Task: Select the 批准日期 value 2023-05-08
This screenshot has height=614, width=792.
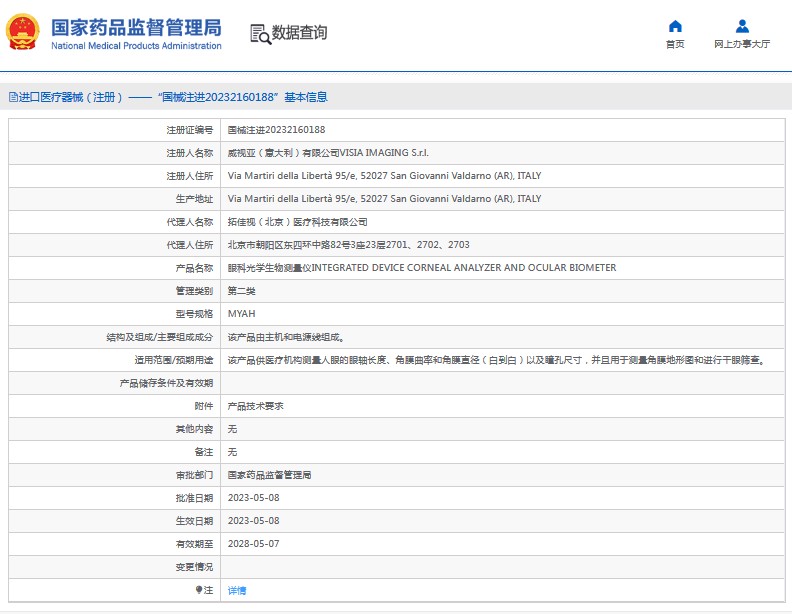Action: 253,498
